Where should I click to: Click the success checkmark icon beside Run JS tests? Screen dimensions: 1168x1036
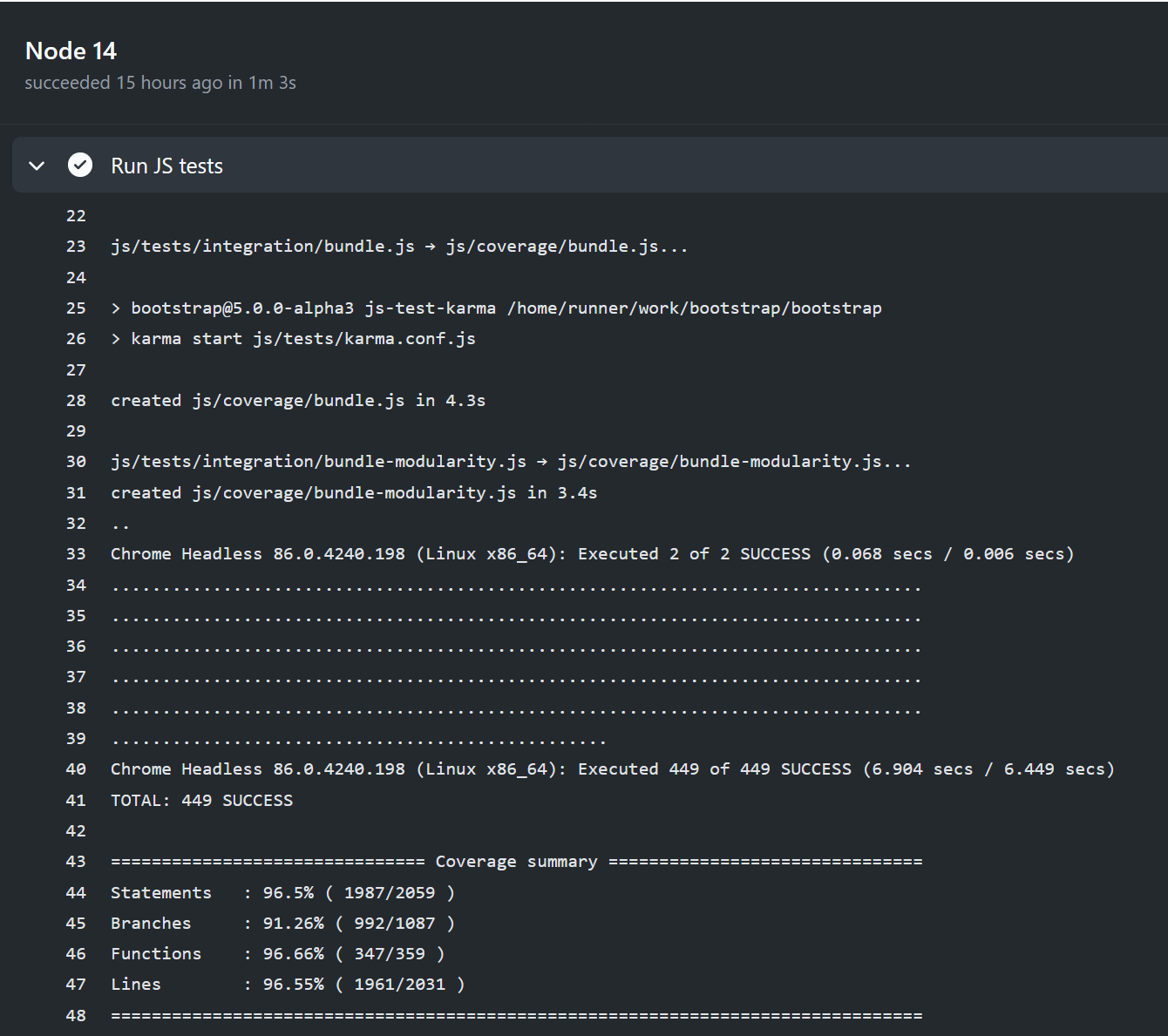80,165
